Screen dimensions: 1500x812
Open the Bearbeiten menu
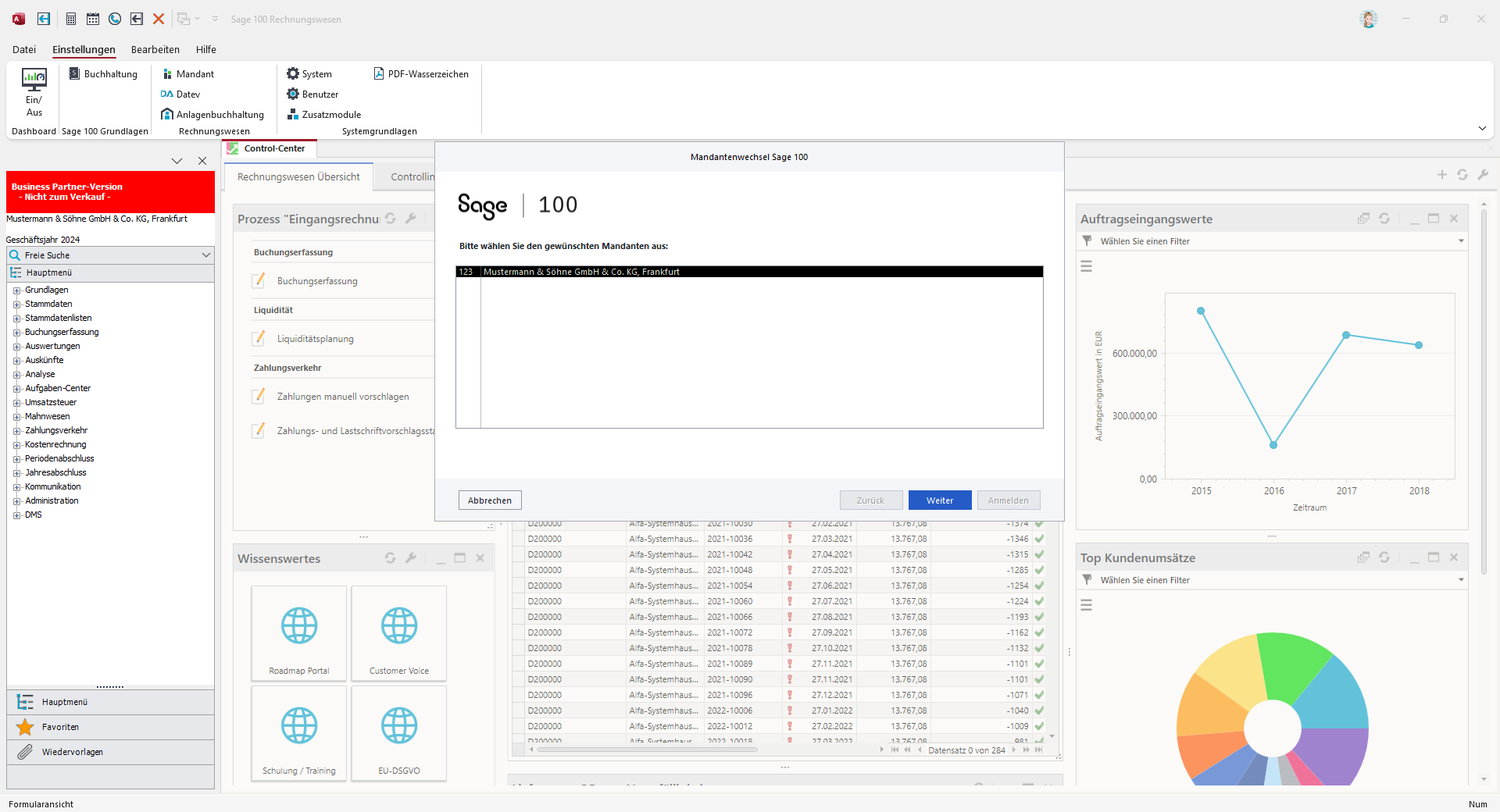155,49
